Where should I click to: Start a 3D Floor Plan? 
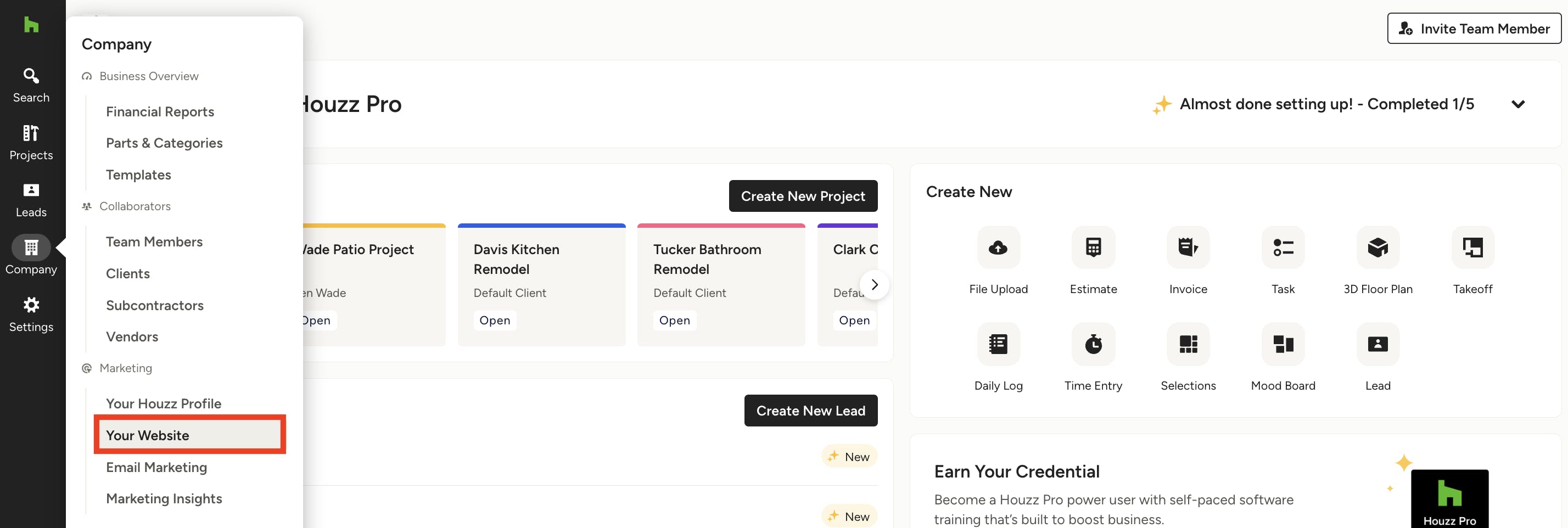1377,247
